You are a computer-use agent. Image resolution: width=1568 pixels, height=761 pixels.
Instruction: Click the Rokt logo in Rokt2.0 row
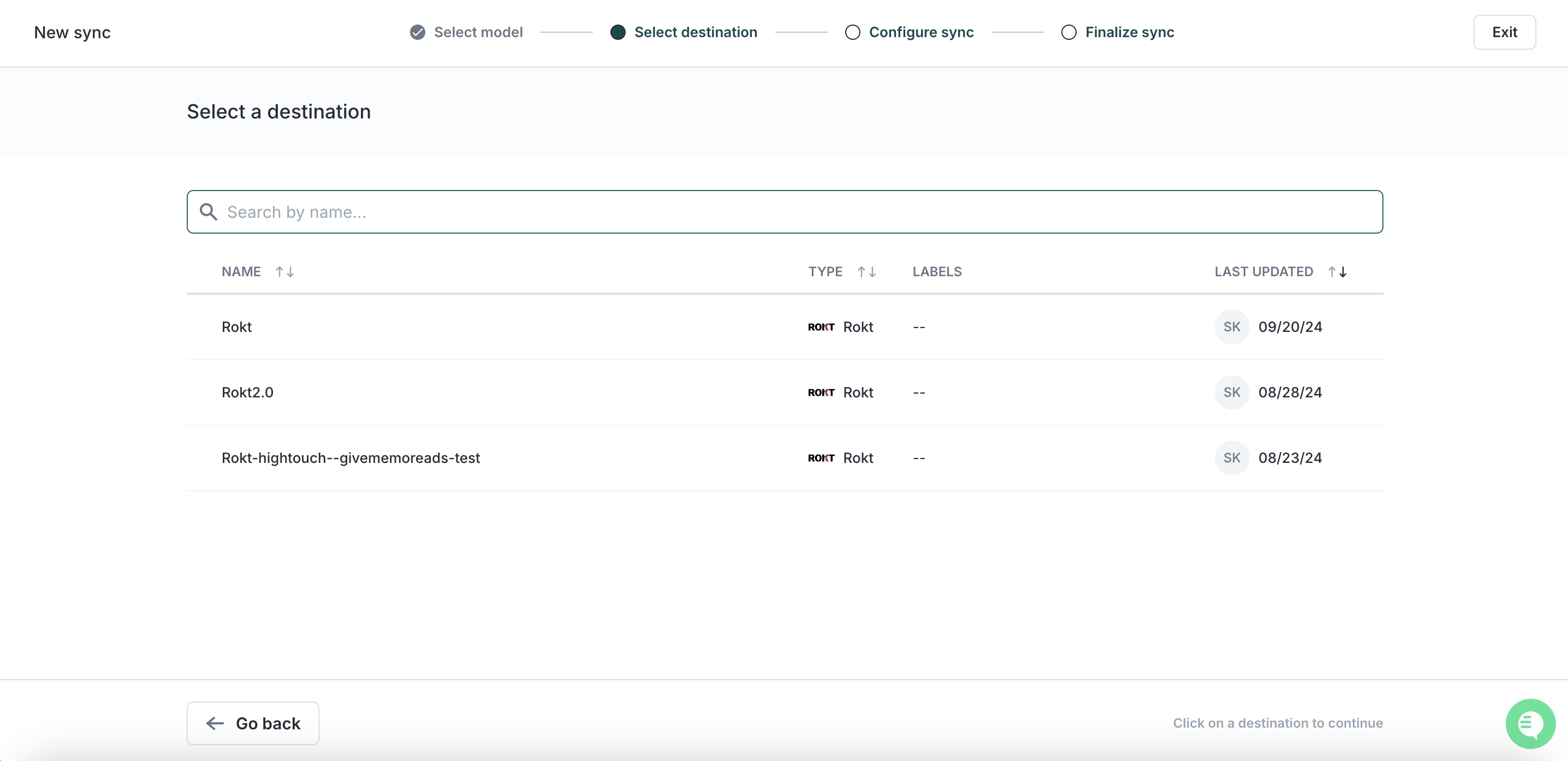coord(821,393)
